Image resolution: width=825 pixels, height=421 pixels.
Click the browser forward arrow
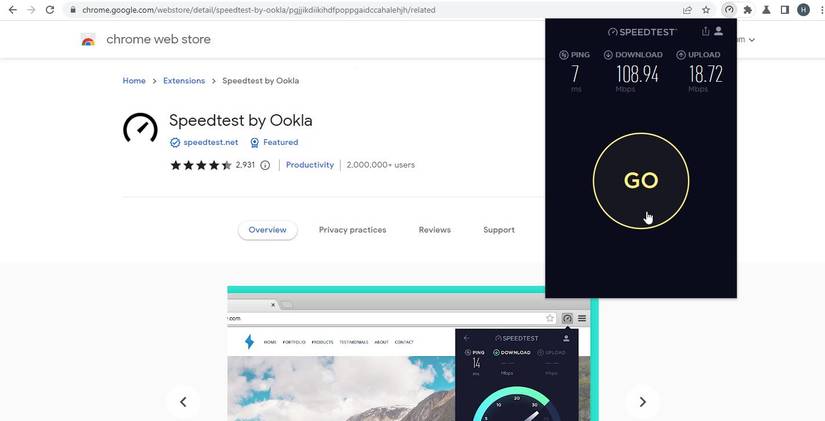31,9
